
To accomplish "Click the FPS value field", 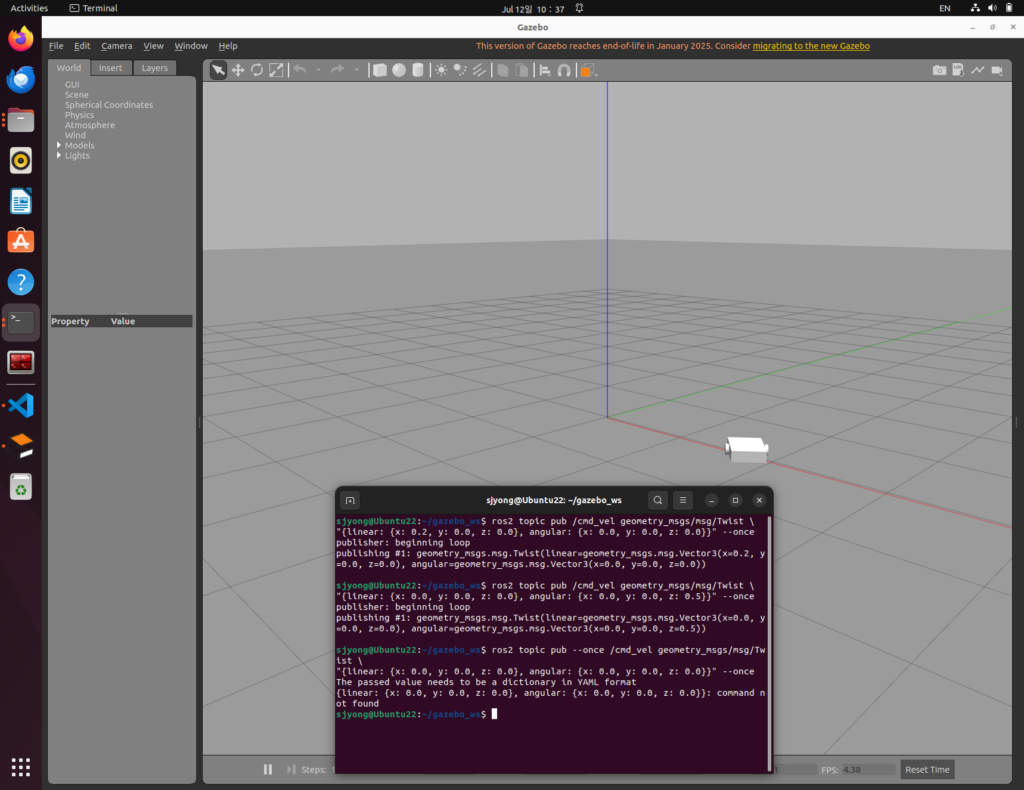I will click(x=868, y=769).
